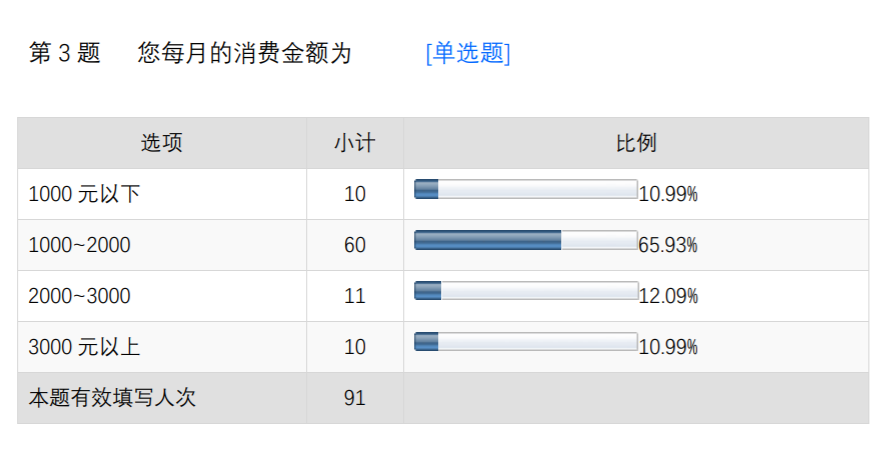Click the 选项 column header
This screenshot has width=887, height=476.
(161, 143)
